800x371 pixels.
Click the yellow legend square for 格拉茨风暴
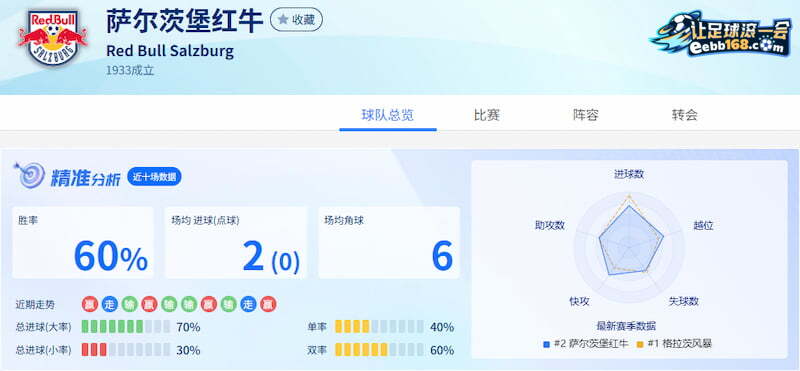point(640,344)
